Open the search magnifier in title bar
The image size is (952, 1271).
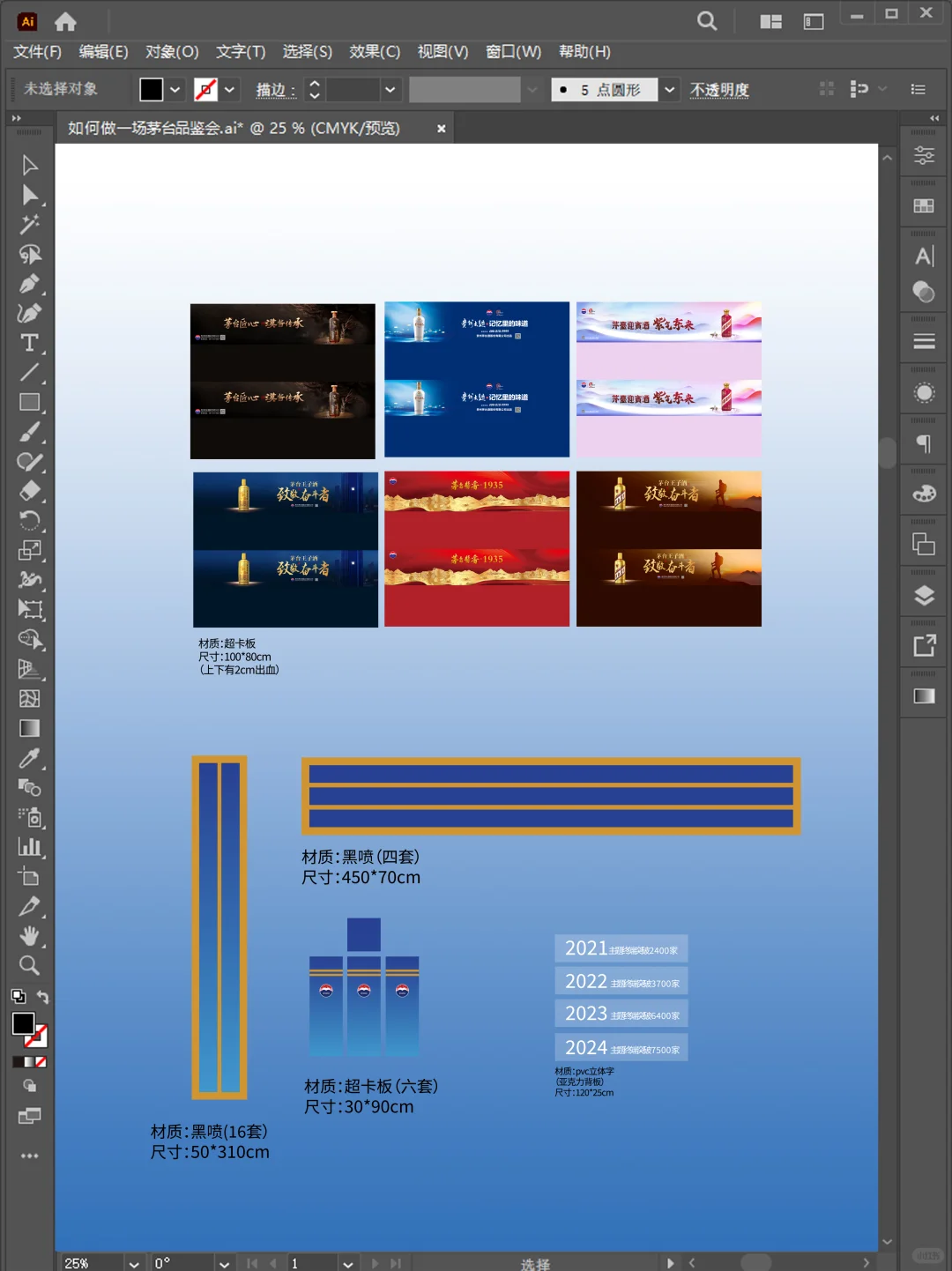click(x=707, y=20)
